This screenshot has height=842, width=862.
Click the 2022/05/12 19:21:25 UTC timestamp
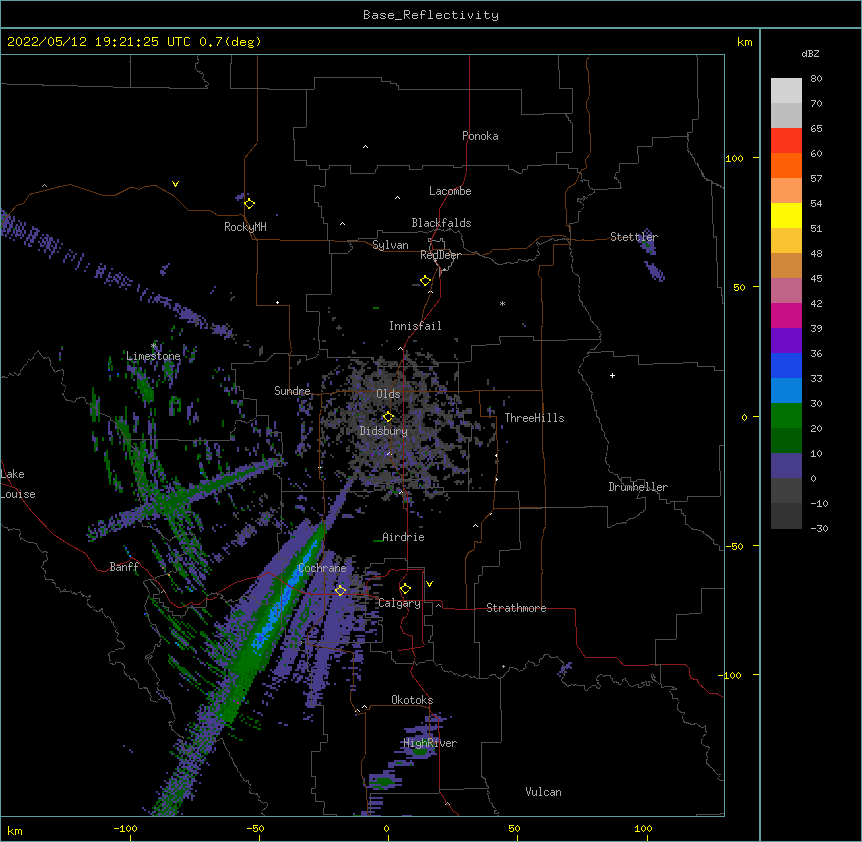[x=99, y=42]
